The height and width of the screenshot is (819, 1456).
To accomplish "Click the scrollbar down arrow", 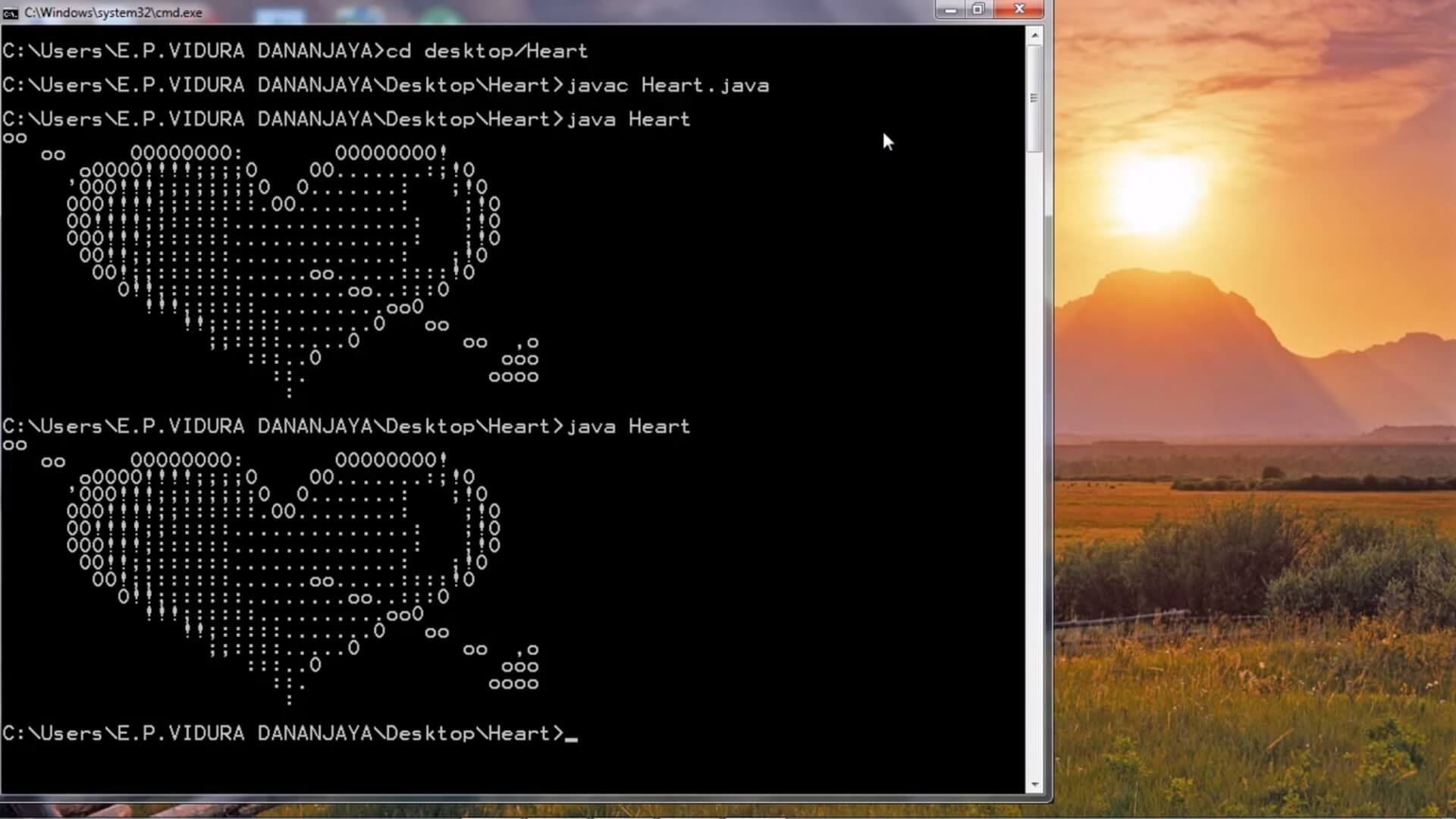I will pyautogui.click(x=1034, y=785).
